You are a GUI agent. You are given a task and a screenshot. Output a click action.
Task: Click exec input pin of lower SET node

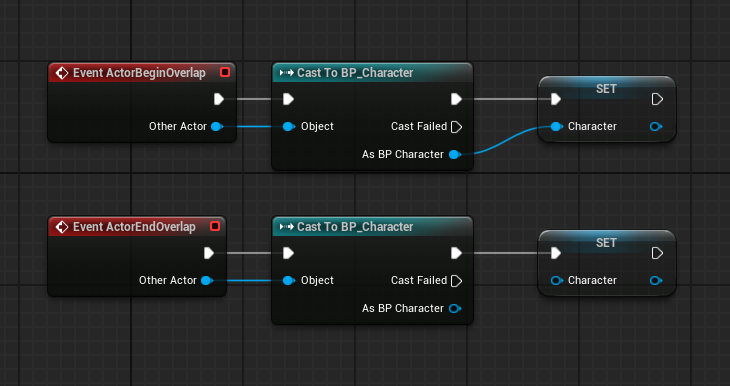(x=555, y=253)
